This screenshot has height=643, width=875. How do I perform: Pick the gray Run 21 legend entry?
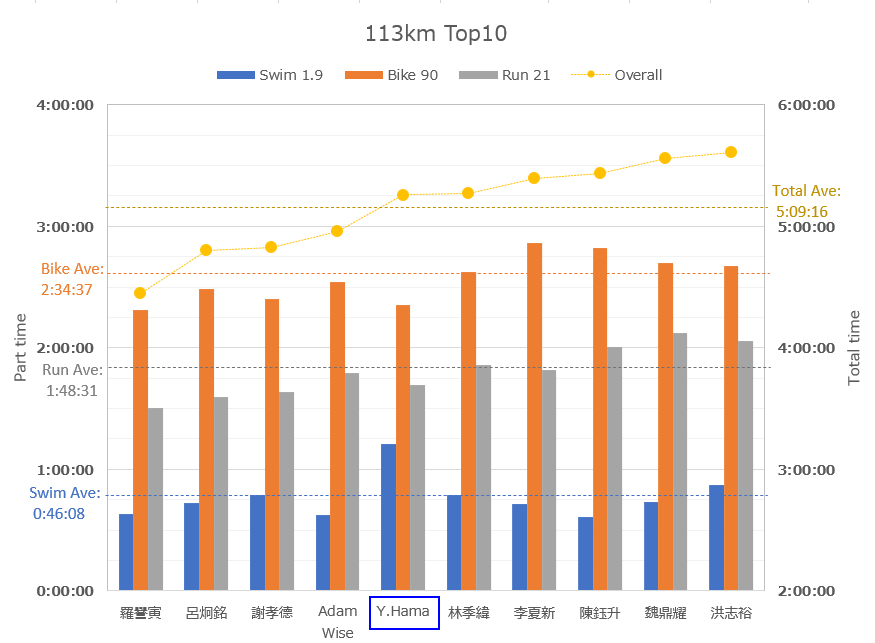coord(505,75)
